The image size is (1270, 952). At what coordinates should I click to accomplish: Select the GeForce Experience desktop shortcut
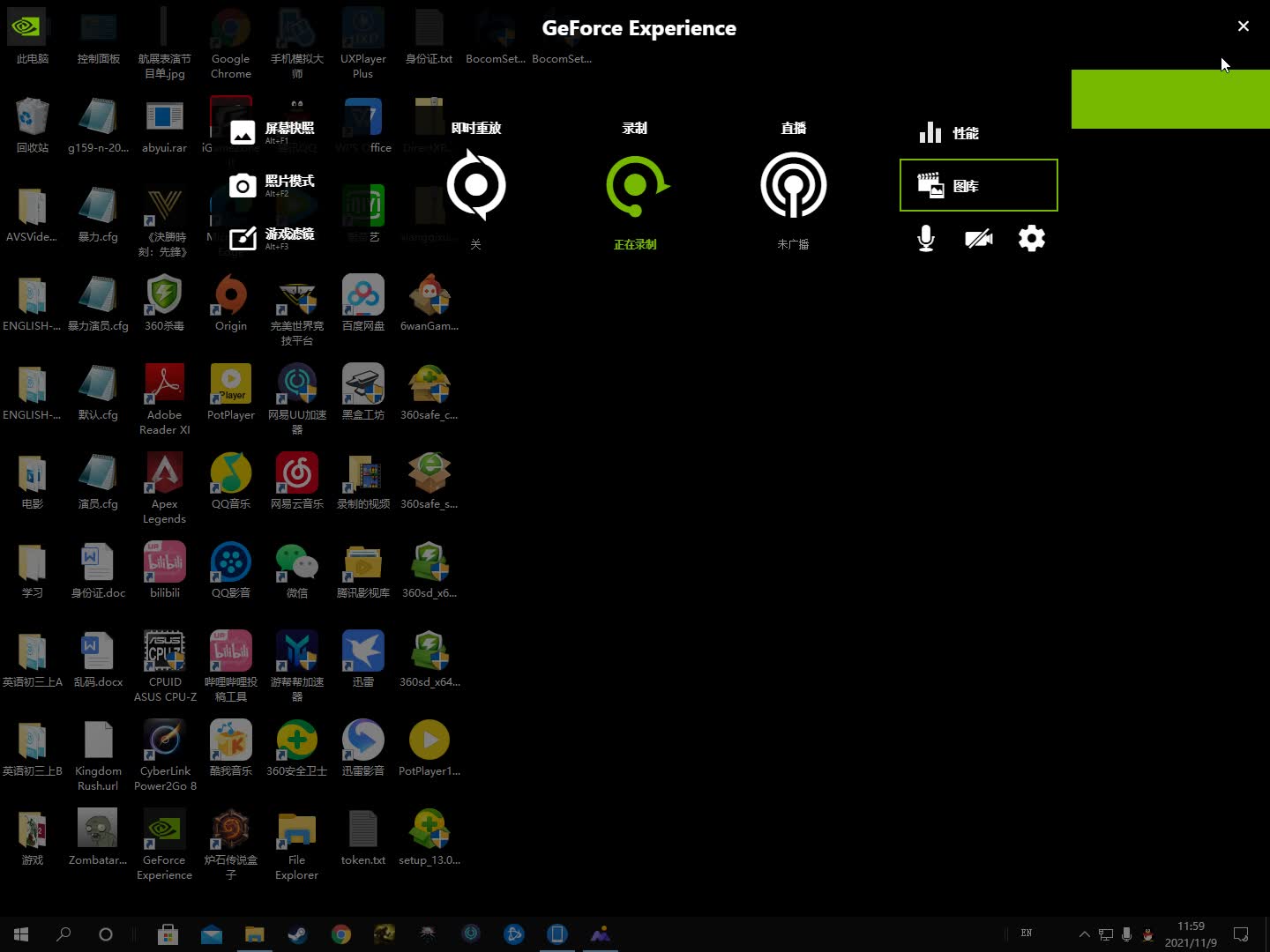point(165,844)
